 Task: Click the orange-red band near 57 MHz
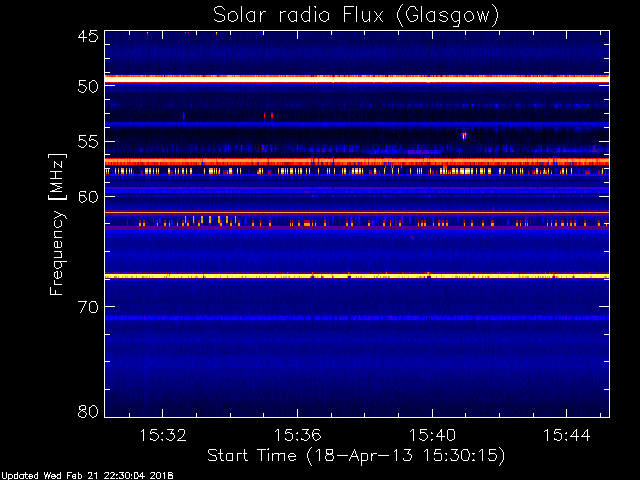[x=357, y=162]
